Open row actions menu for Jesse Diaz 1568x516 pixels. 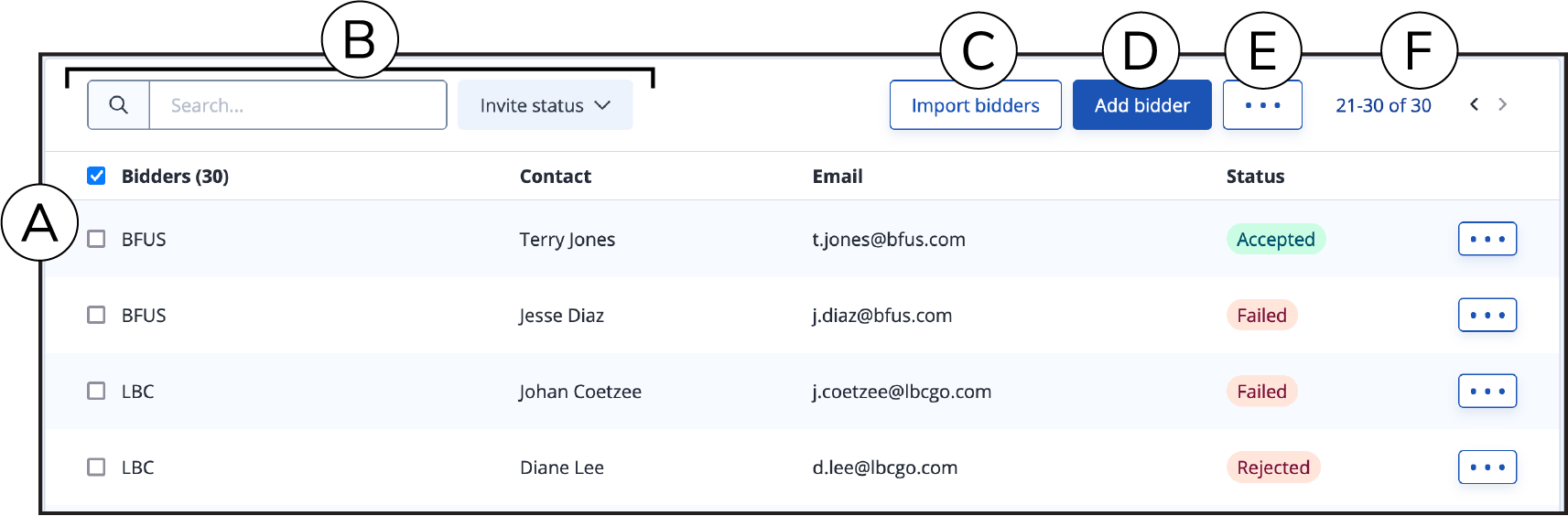point(1487,315)
